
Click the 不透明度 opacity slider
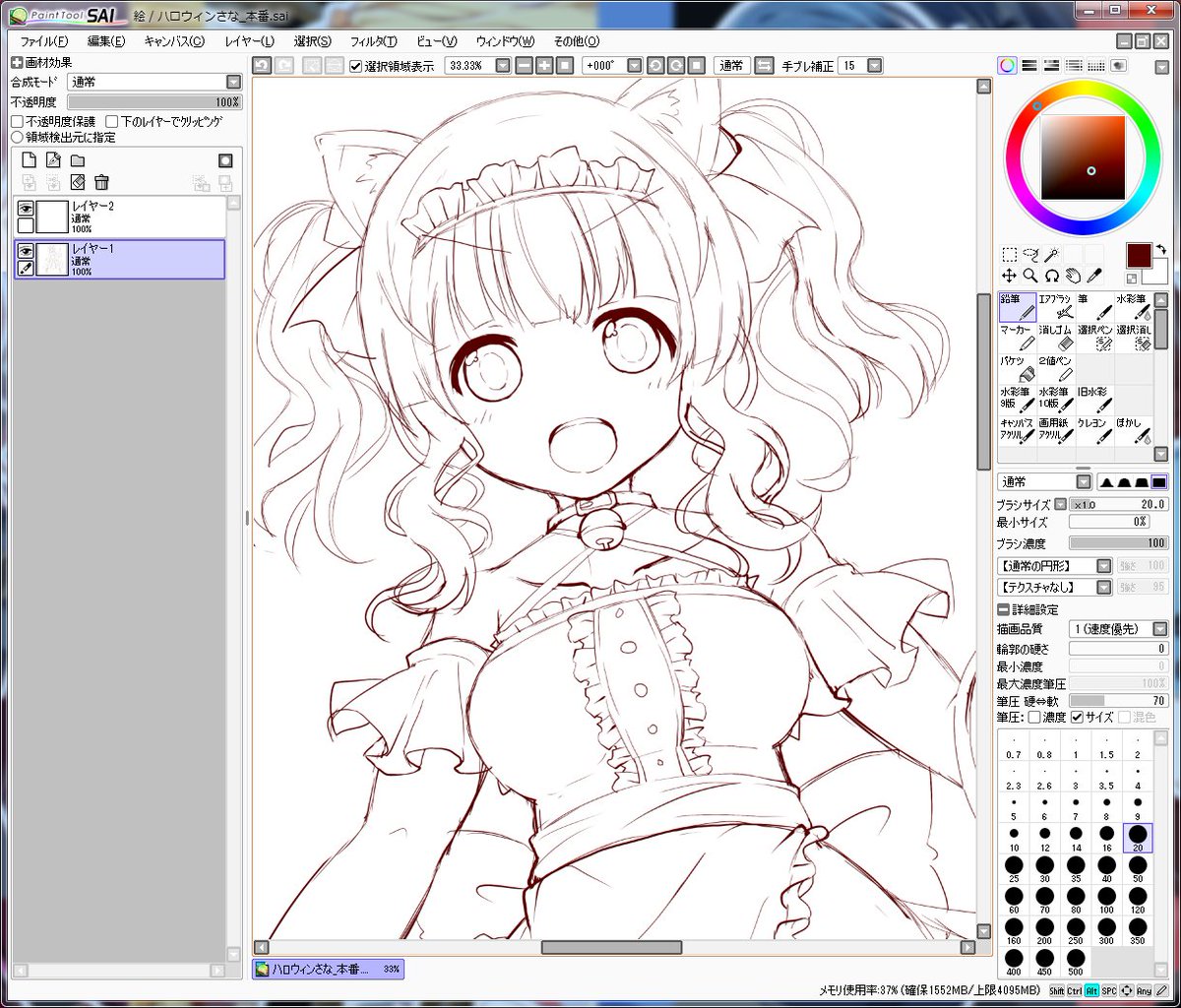tap(154, 102)
